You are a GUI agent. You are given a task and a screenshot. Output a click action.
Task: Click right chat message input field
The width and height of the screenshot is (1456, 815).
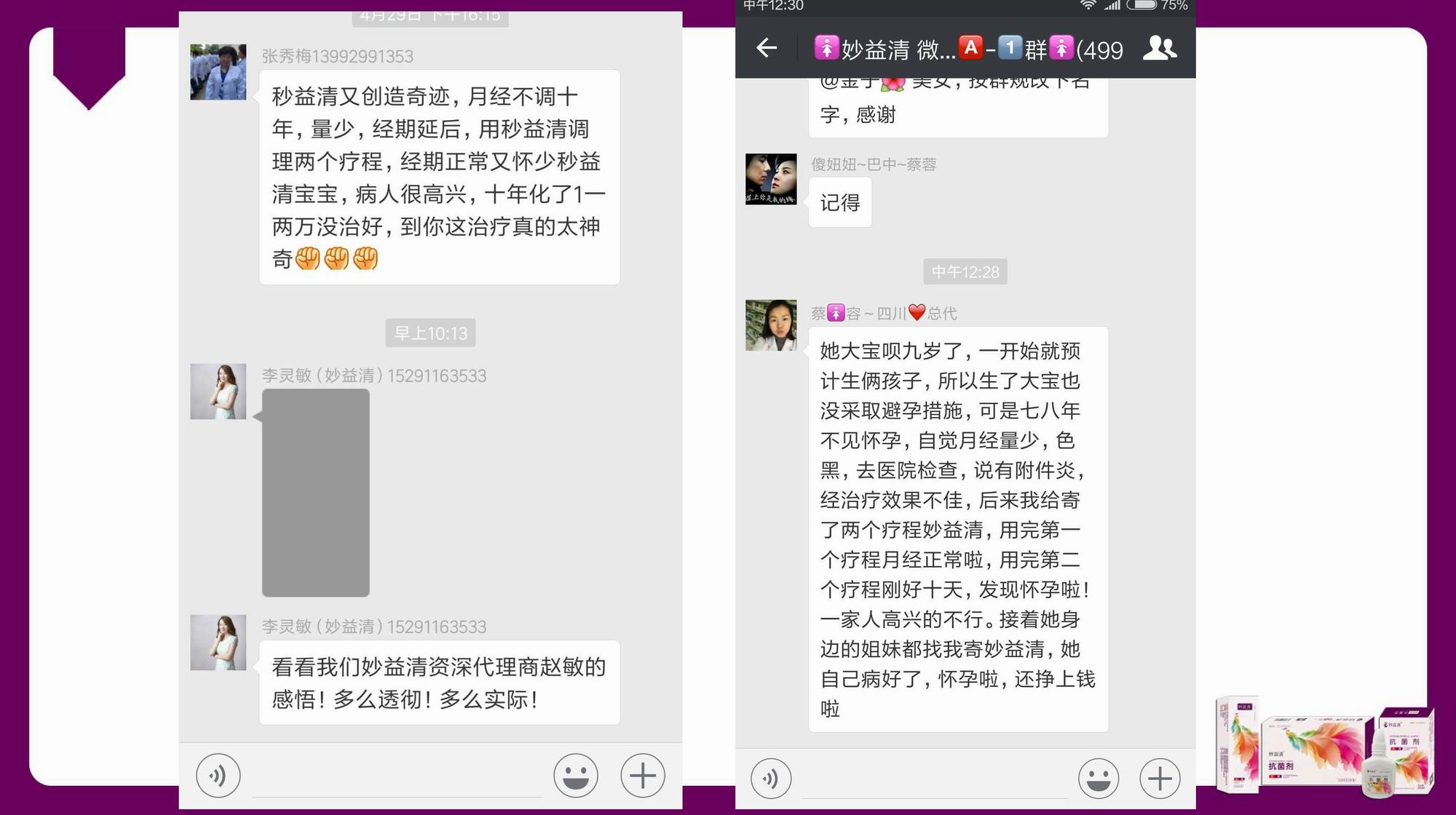coord(934,780)
